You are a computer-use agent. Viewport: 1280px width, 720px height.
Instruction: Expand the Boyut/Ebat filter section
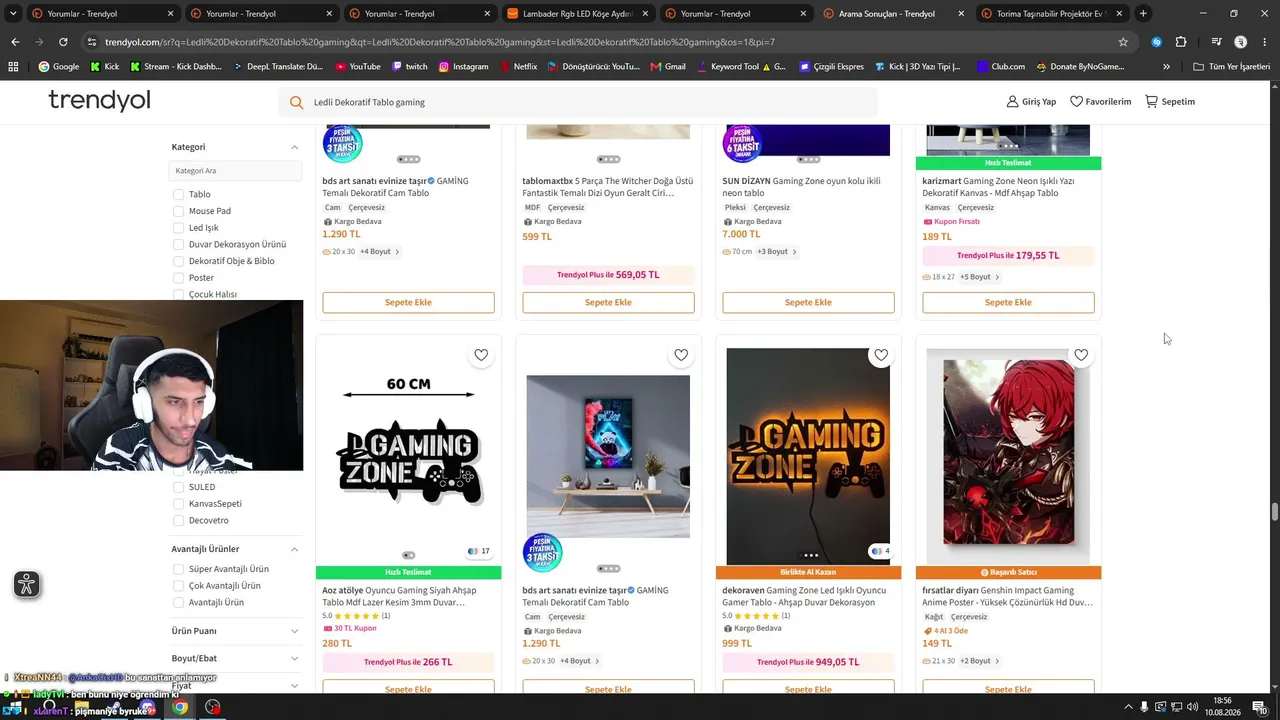[294, 658]
